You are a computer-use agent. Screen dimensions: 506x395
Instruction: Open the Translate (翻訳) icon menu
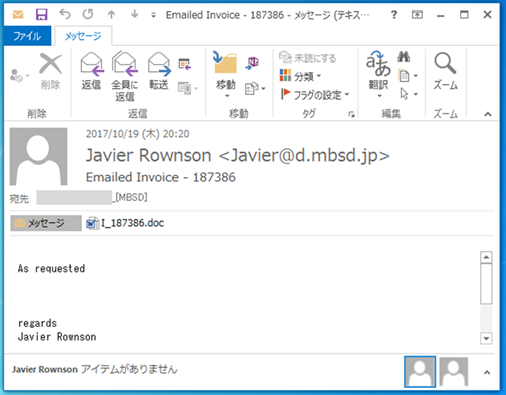(x=378, y=73)
